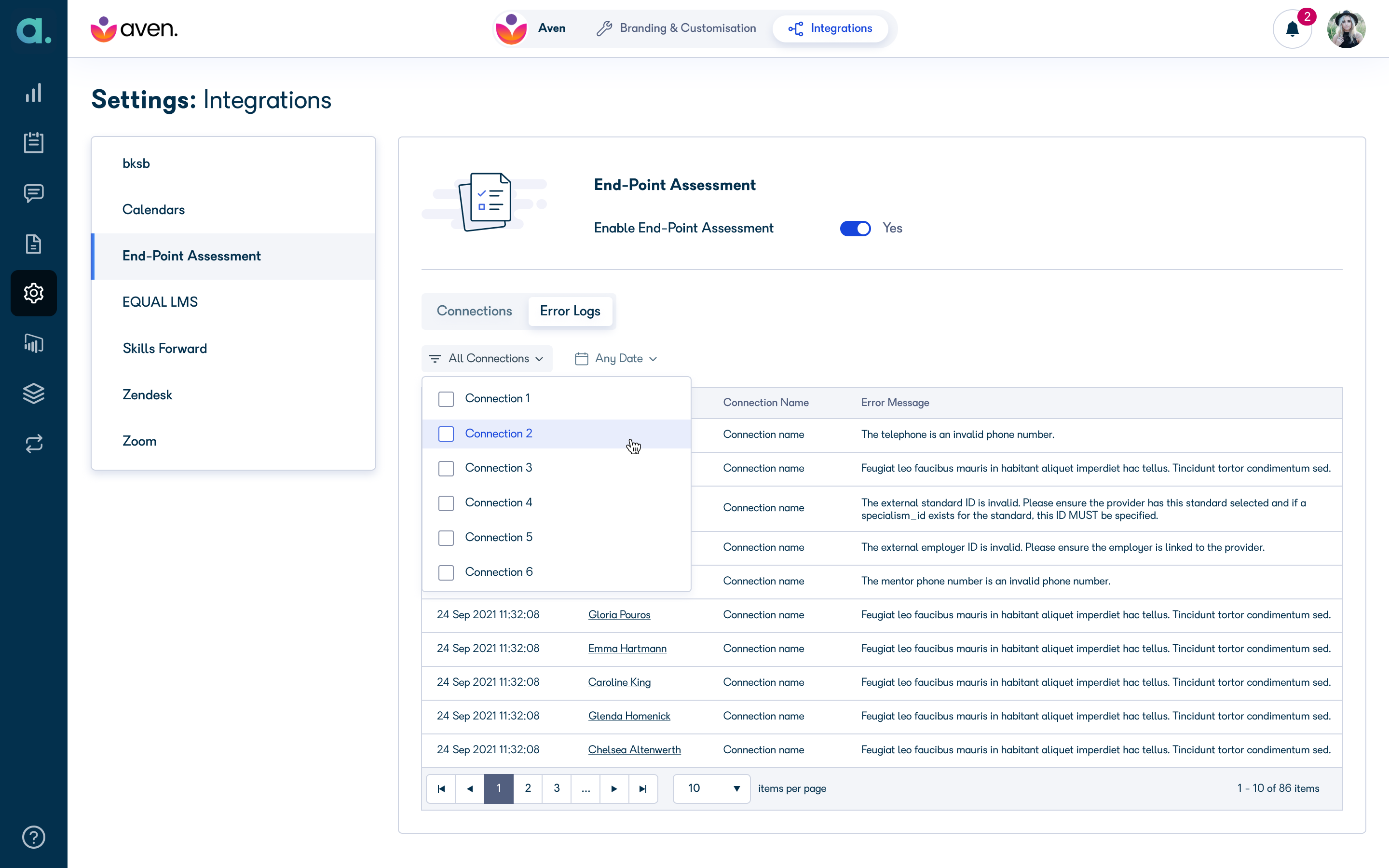The width and height of the screenshot is (1389, 868).
Task: Select Zoom in integrations list
Action: click(233, 441)
